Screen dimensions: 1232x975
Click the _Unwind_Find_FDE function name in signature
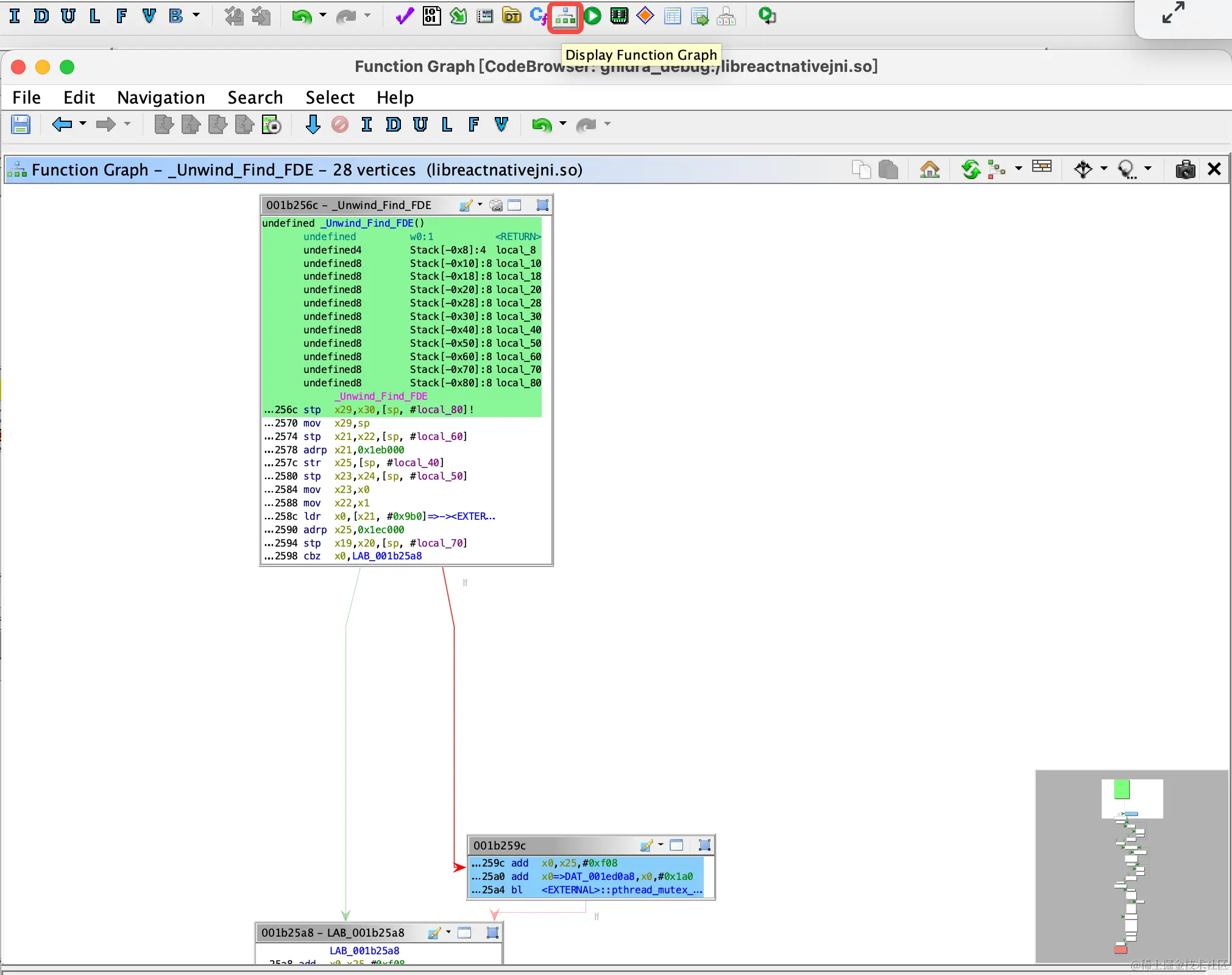tap(367, 224)
